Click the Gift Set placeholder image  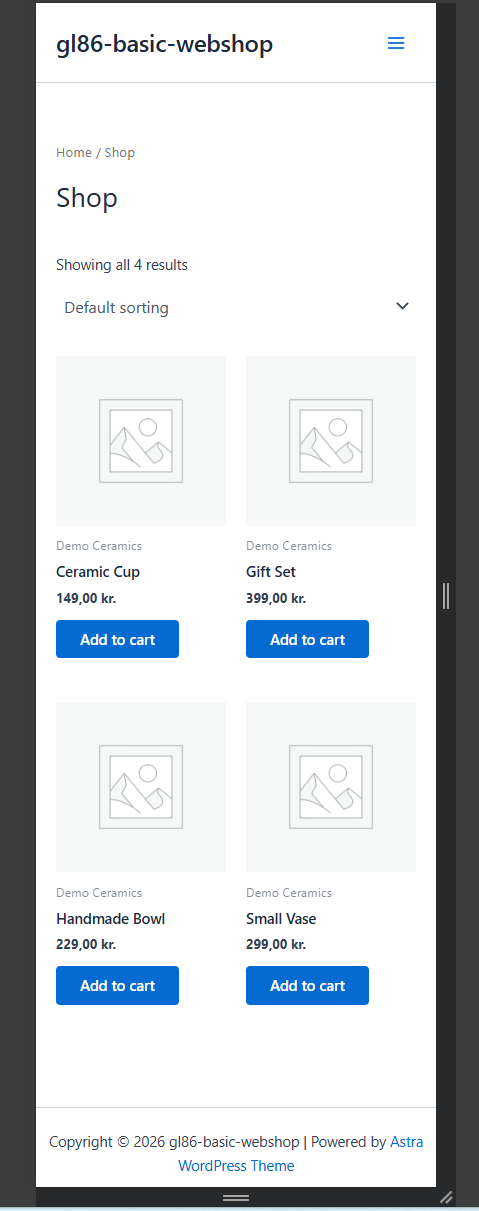point(331,441)
